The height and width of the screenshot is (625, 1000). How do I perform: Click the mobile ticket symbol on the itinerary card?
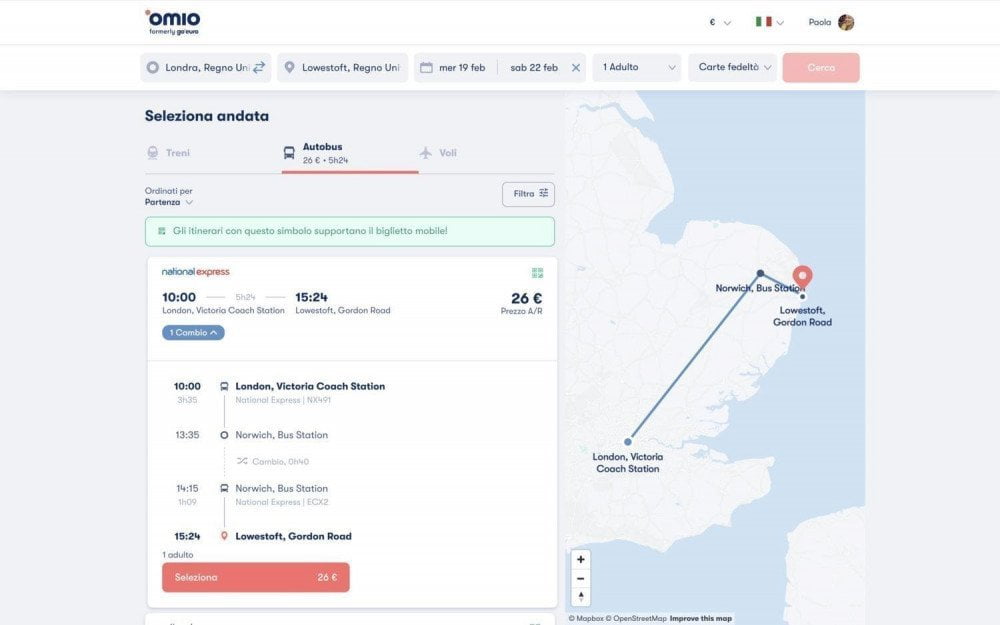click(x=537, y=270)
